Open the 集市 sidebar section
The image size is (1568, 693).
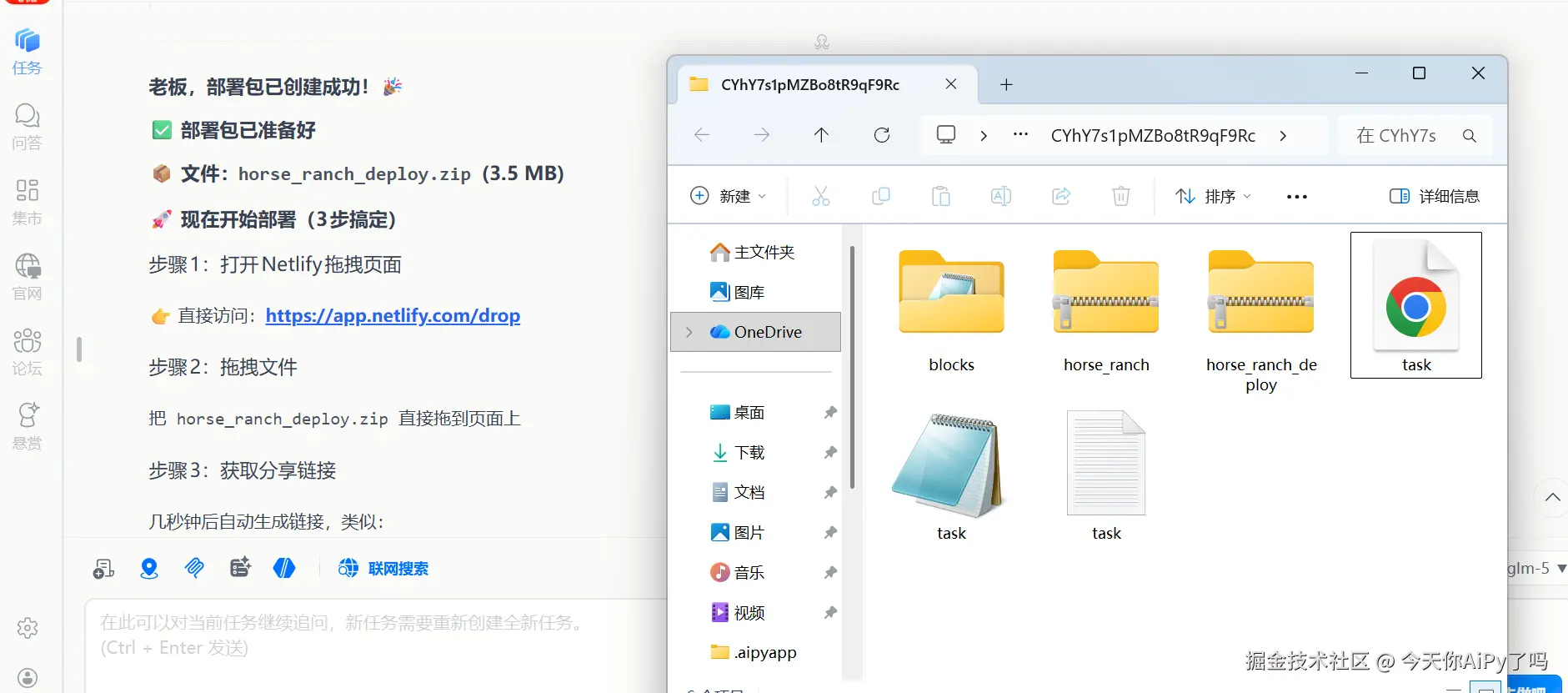[x=27, y=202]
